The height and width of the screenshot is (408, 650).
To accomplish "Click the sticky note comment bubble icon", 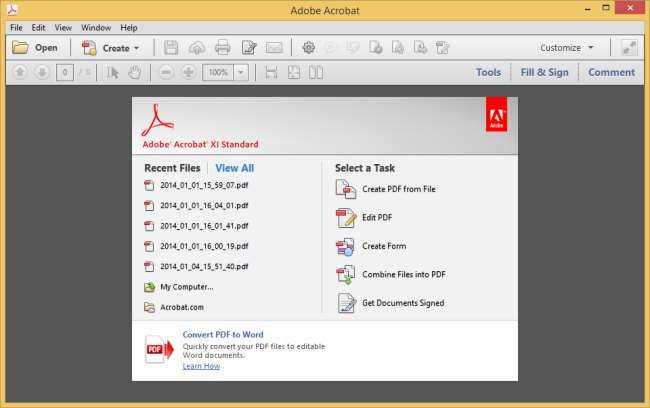I will pyautogui.click(x=331, y=48).
